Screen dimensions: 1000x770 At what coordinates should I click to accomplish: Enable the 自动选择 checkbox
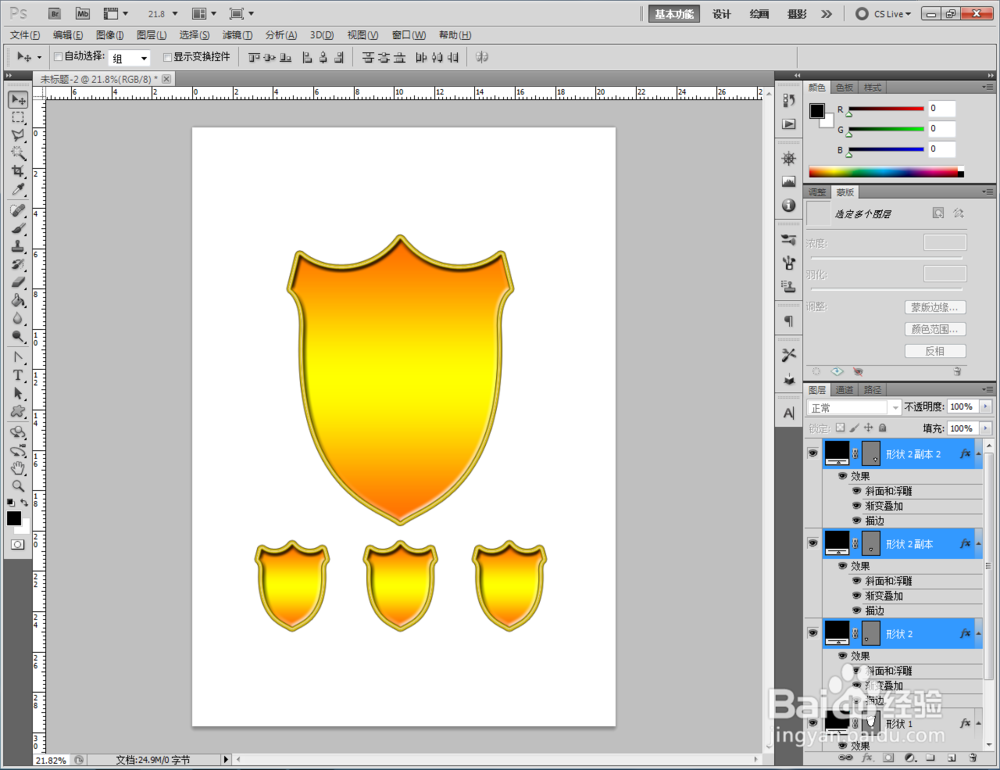click(58, 57)
